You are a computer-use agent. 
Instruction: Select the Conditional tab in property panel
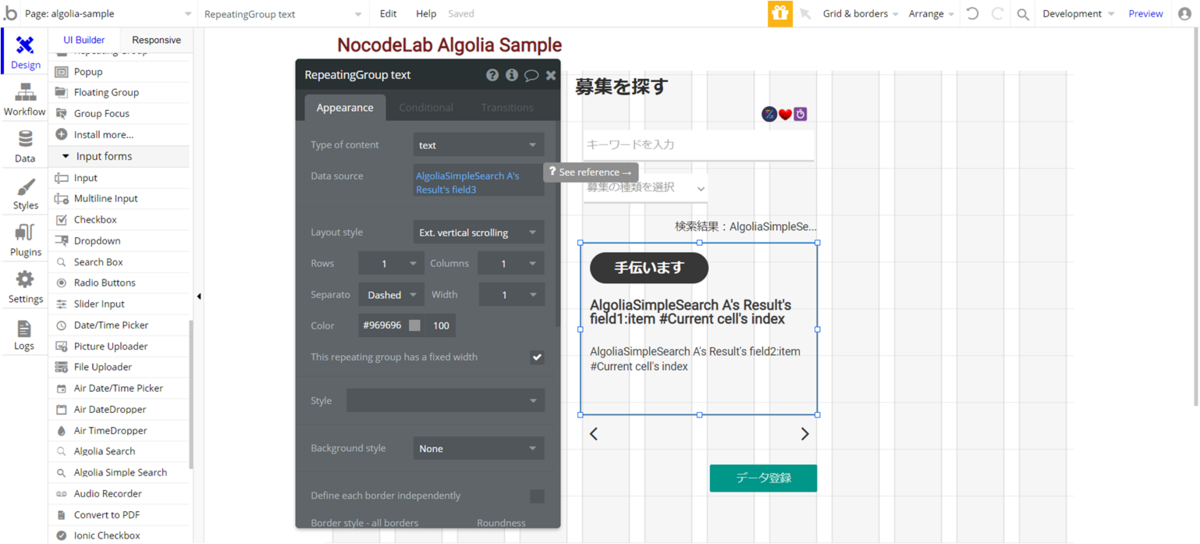pos(426,107)
